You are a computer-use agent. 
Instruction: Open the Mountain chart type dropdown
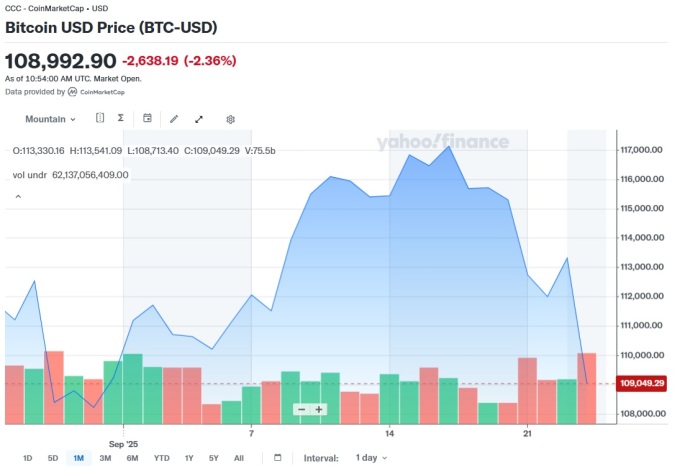(50, 119)
